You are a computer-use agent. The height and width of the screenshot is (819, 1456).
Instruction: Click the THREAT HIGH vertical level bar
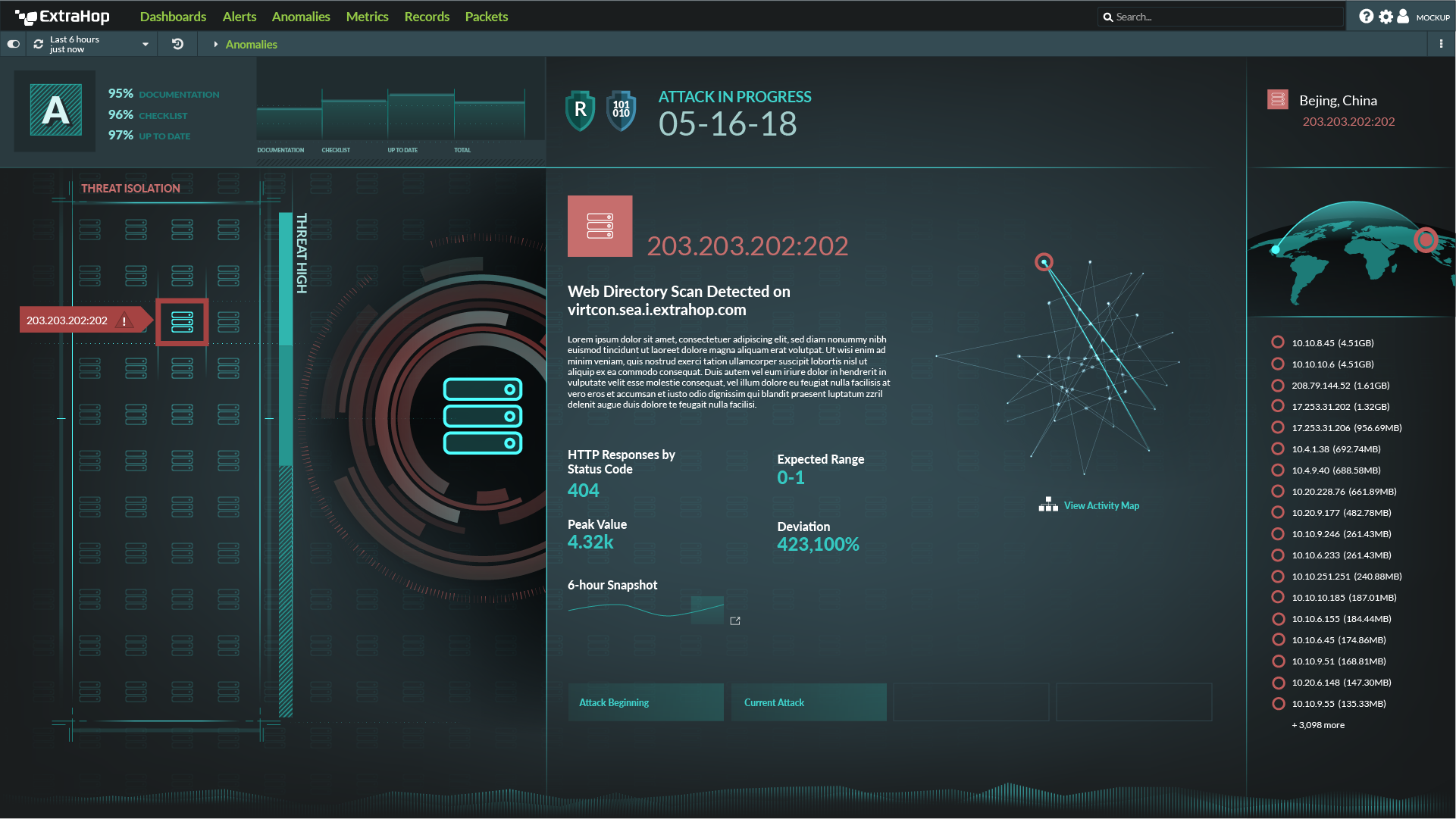pyautogui.click(x=286, y=464)
